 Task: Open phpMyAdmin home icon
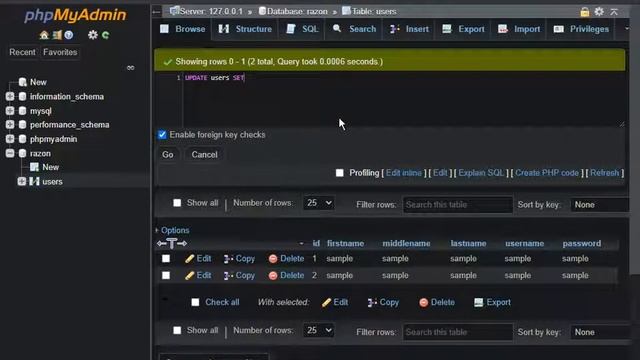(x=44, y=35)
